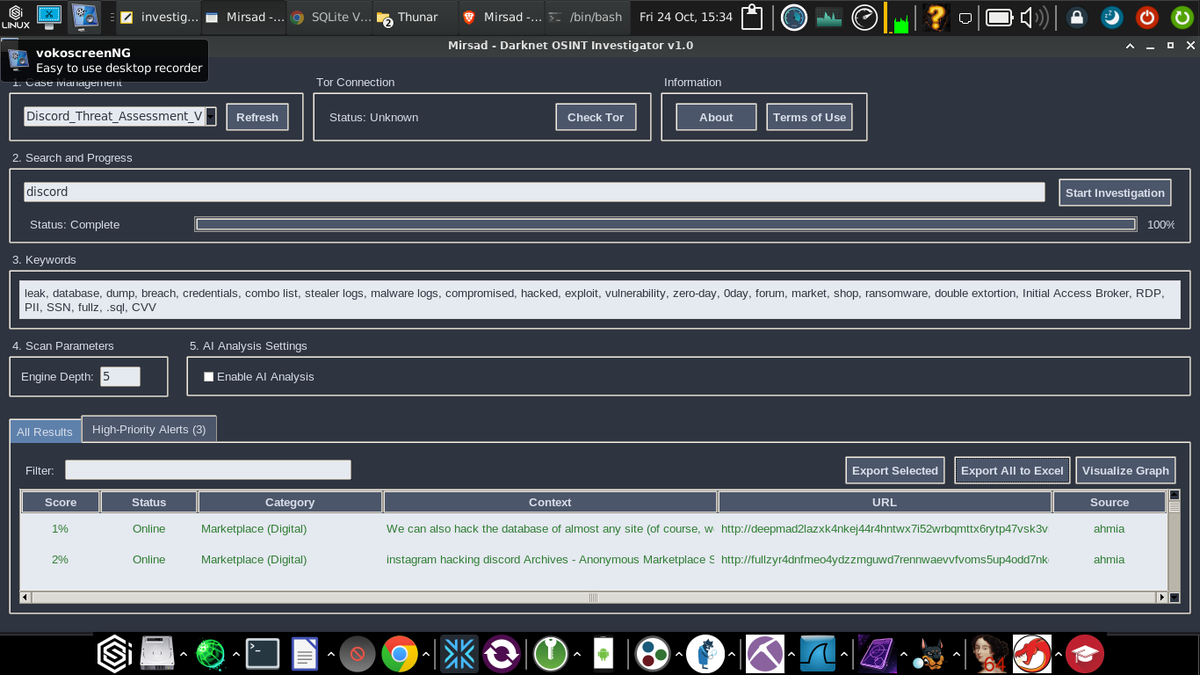Click the results table horizontal scrollbar
The width and height of the screenshot is (1200, 675).
(594, 598)
